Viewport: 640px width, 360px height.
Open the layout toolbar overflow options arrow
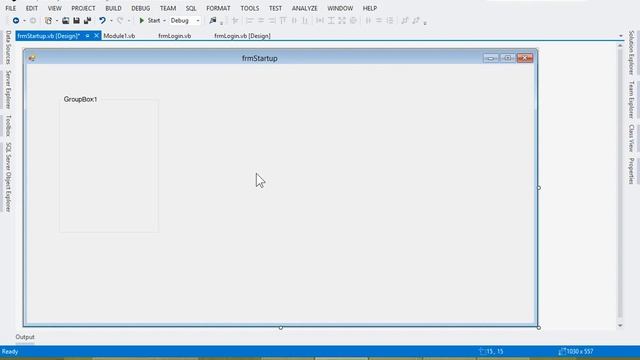point(425,23)
